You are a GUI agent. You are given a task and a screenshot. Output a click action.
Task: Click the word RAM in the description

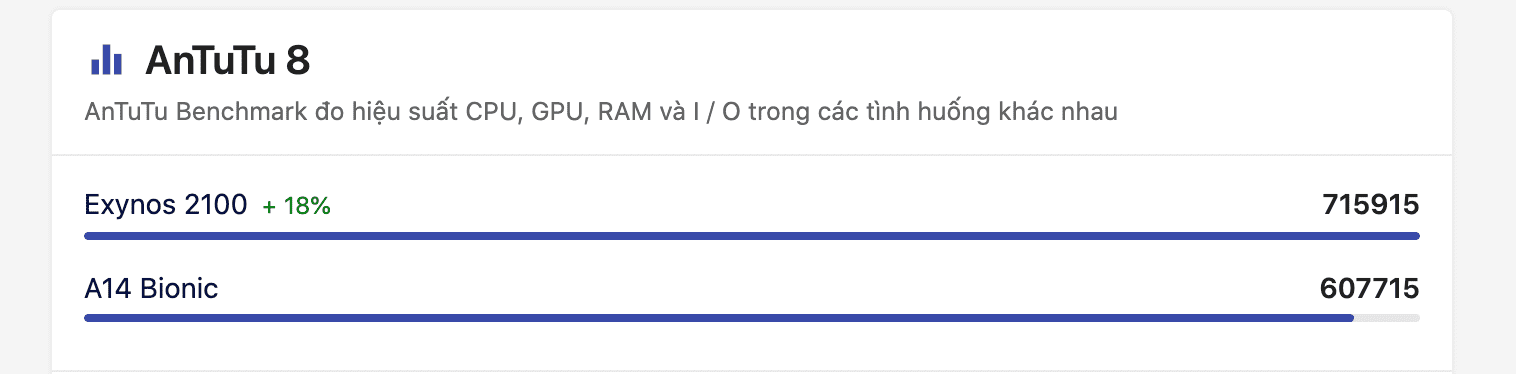coord(624,112)
